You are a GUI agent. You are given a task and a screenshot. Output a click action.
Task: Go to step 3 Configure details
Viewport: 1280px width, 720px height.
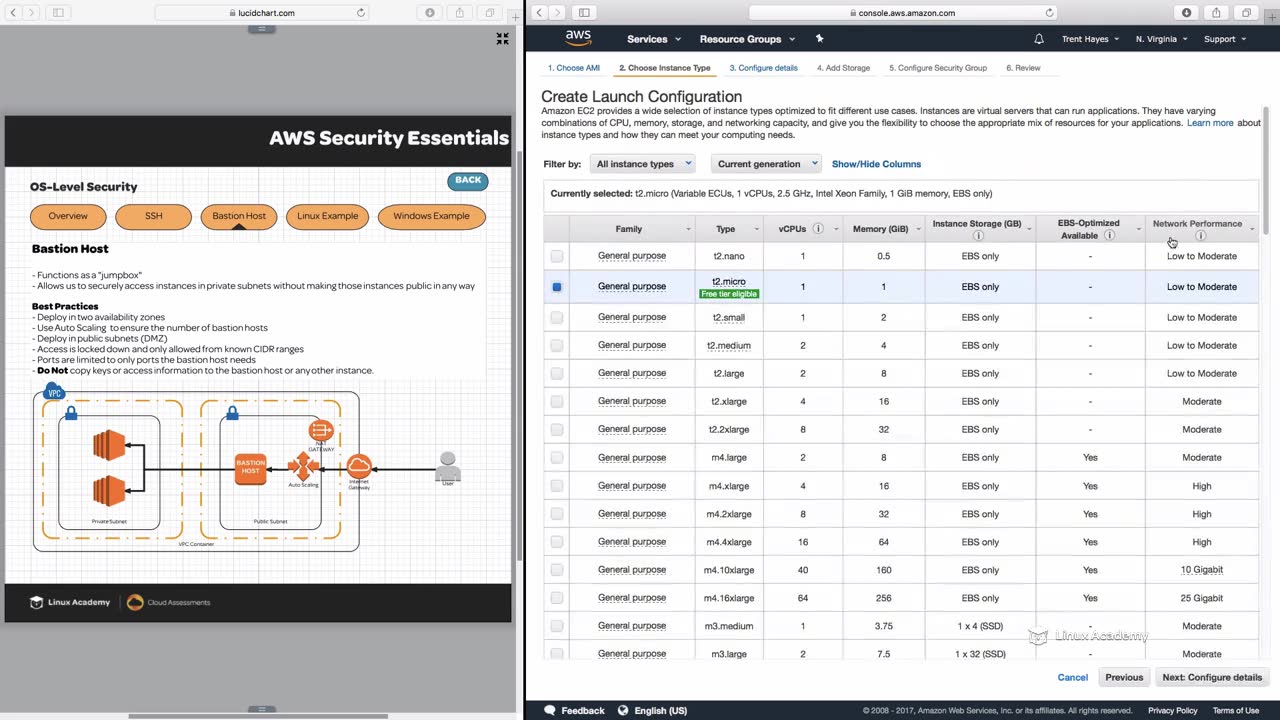(x=763, y=68)
